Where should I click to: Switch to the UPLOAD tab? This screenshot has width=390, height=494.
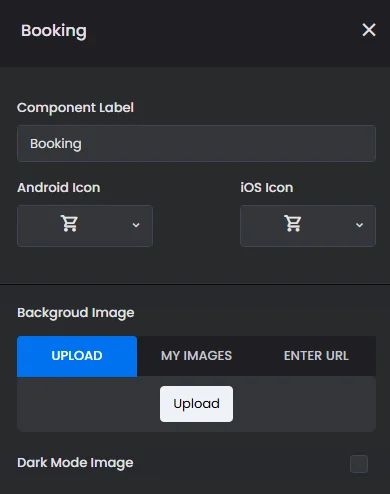(x=77, y=356)
